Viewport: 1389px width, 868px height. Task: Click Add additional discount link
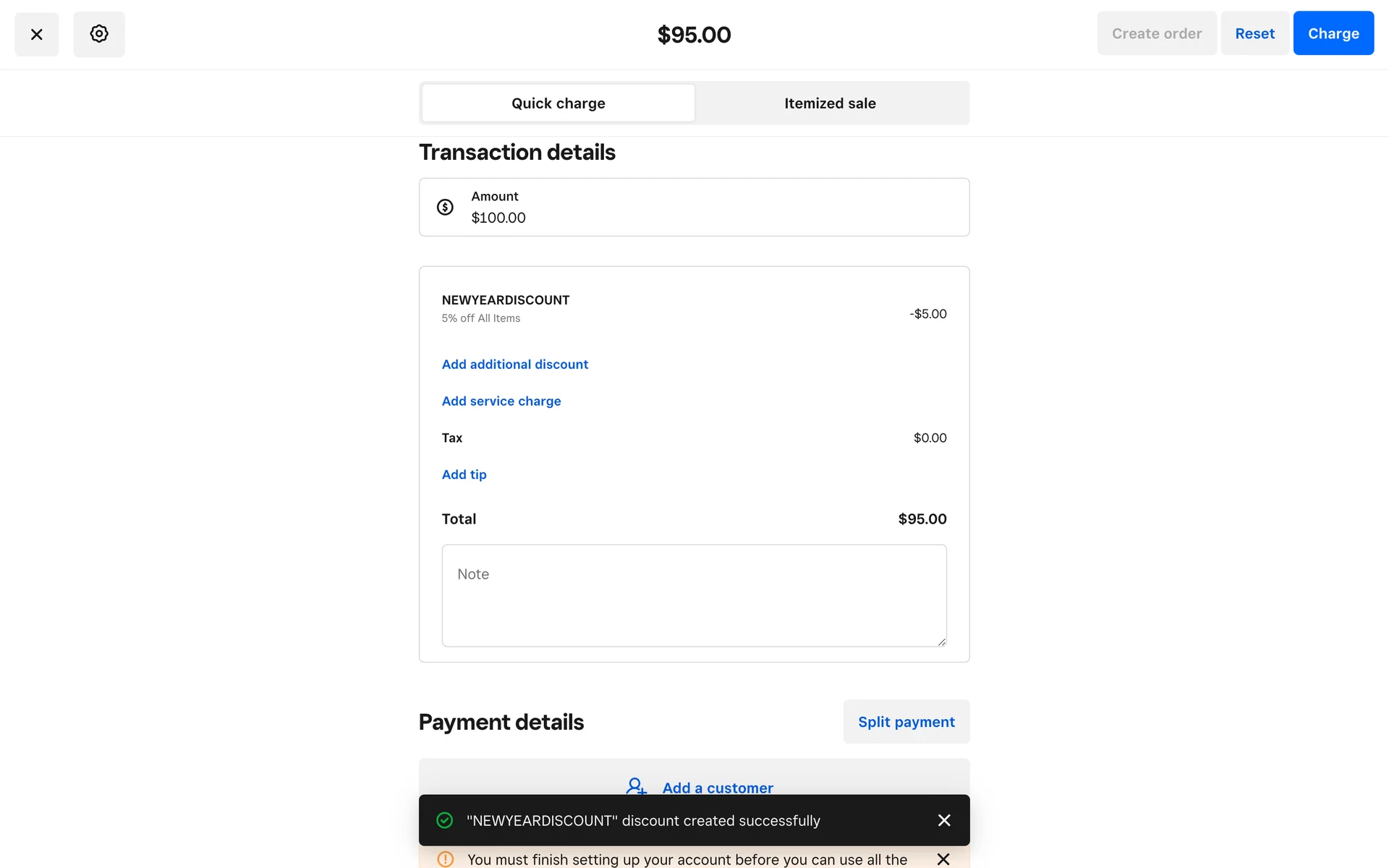point(514,365)
